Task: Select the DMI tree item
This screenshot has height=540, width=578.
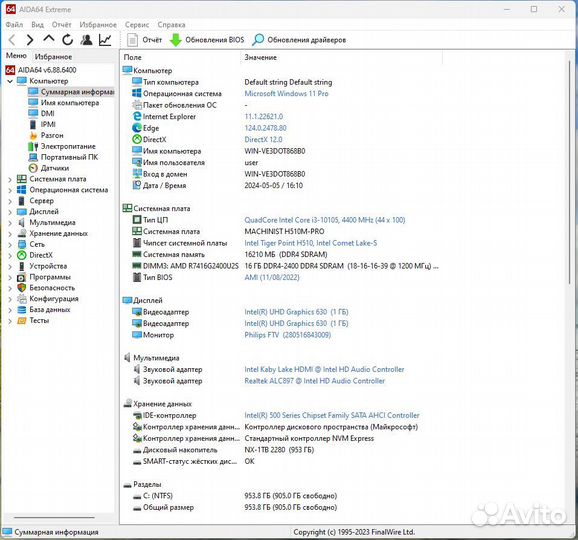Action: (x=41, y=113)
